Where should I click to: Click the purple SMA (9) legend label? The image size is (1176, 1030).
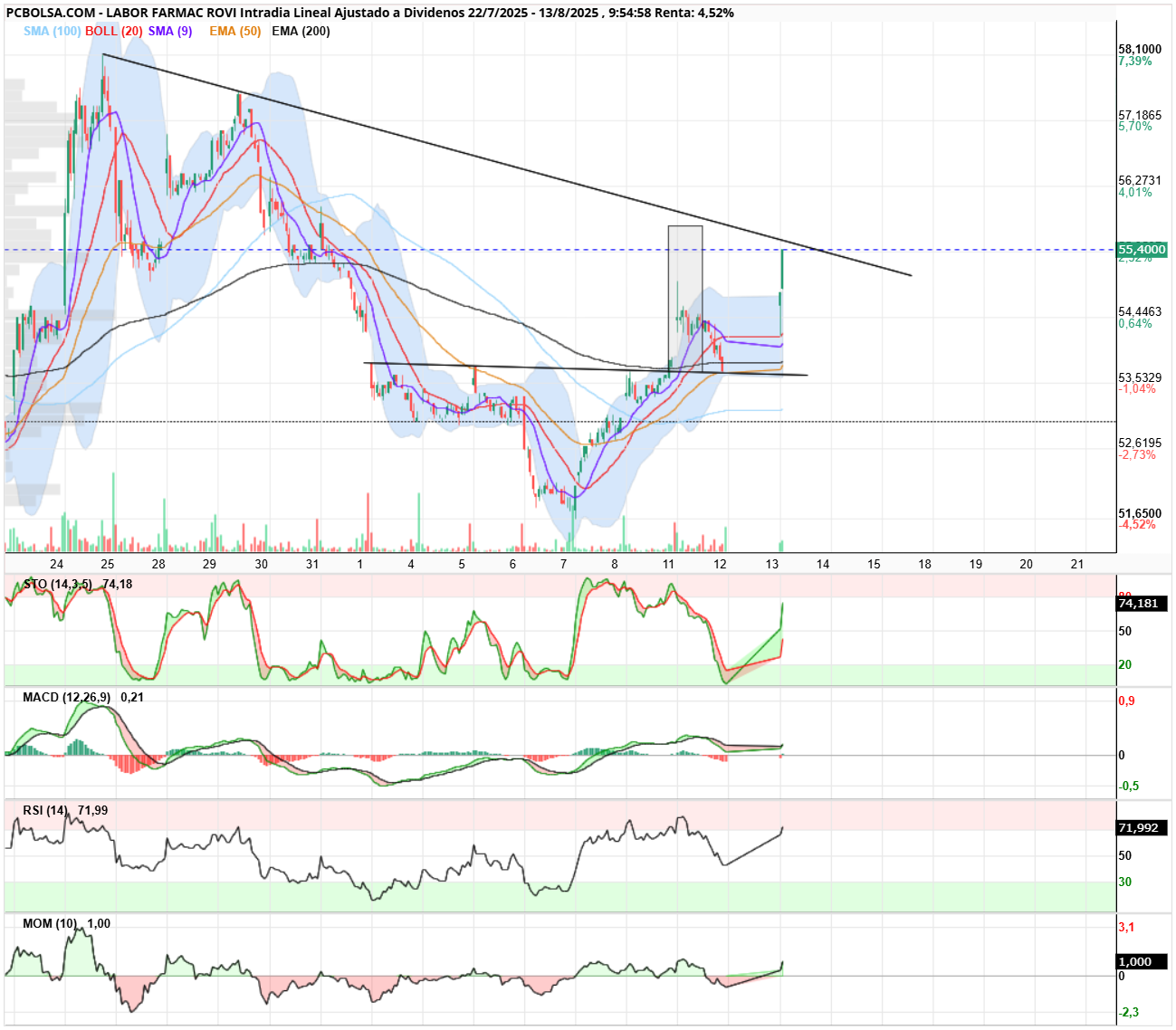[x=170, y=31]
